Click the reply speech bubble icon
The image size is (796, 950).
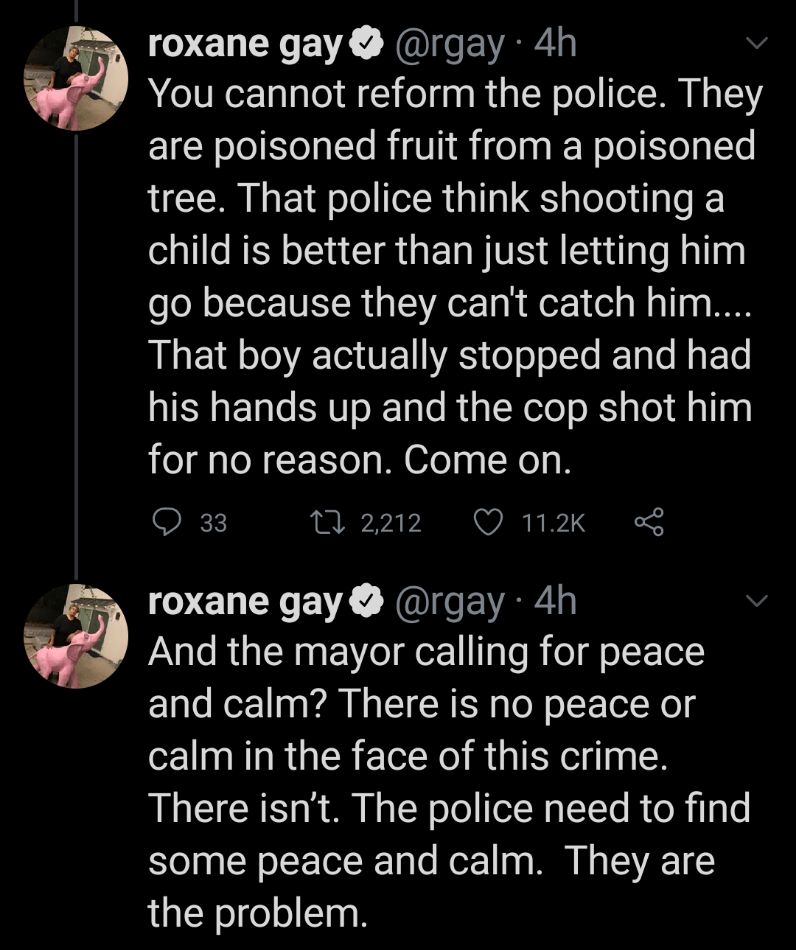pos(167,521)
